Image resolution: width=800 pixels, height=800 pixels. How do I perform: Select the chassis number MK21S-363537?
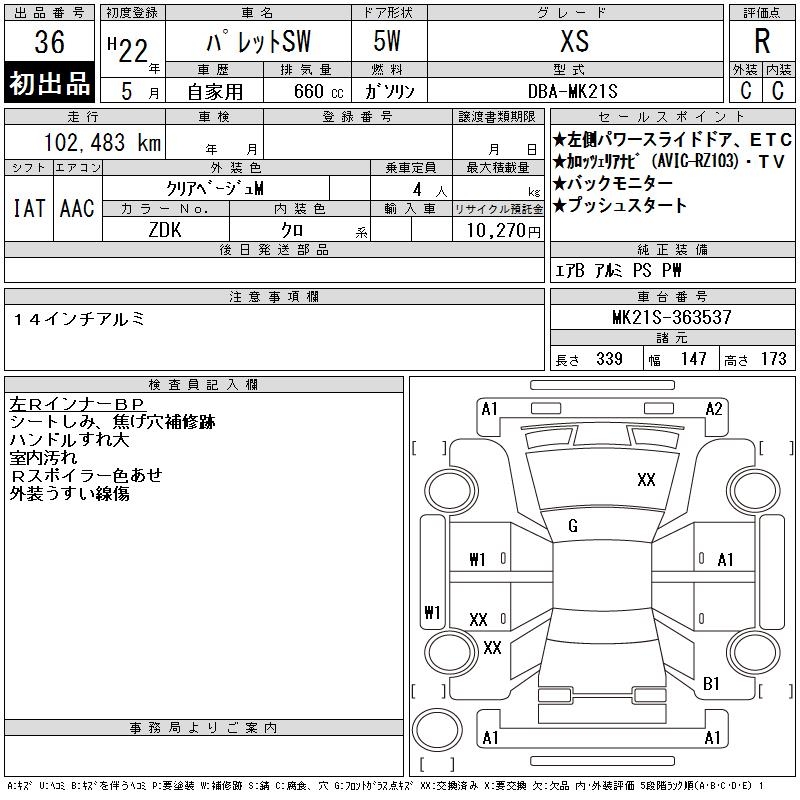tap(672, 317)
